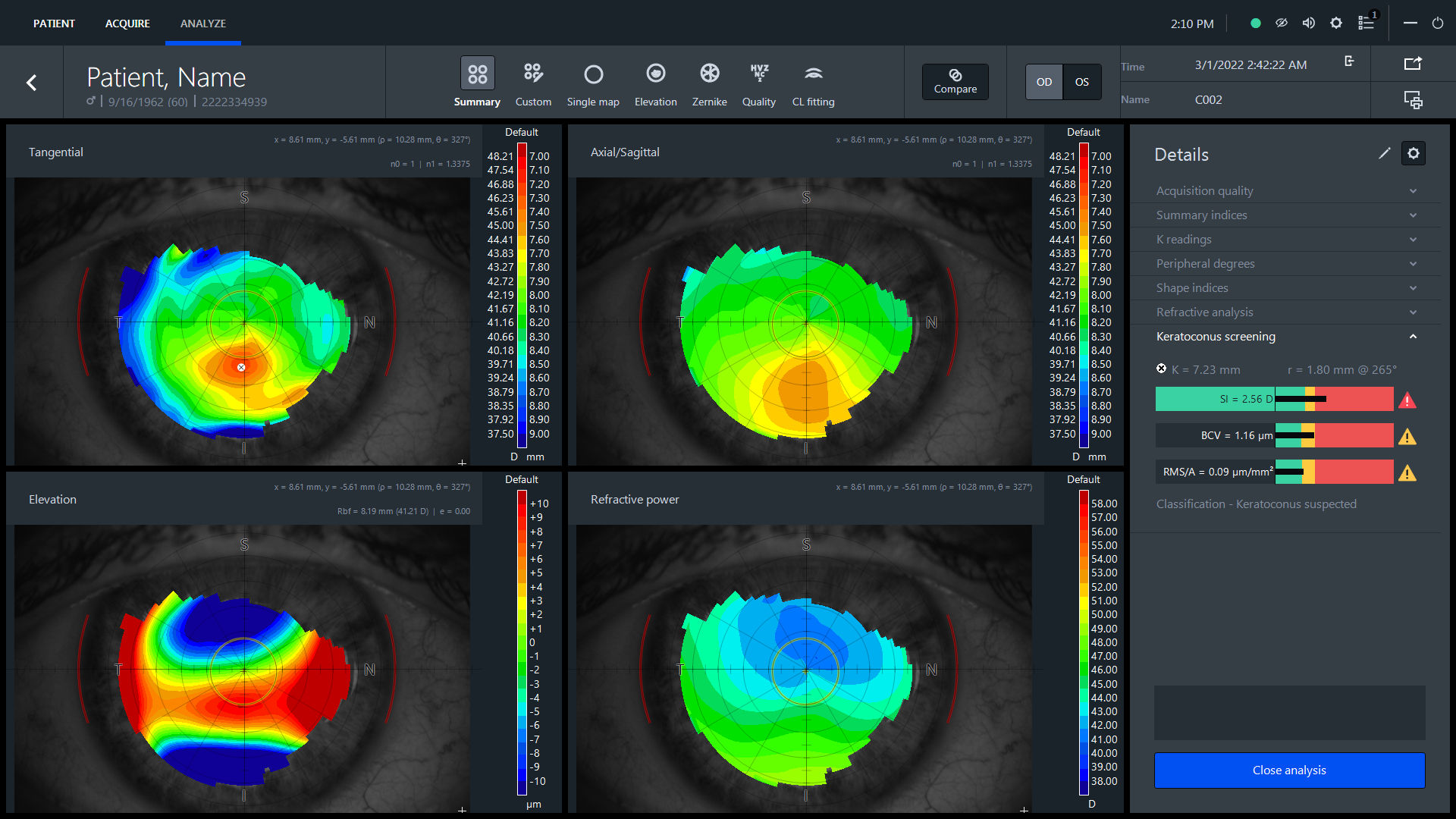Viewport: 1456px width, 819px height.
Task: Open the PATIENT menu tab
Action: click(x=54, y=22)
